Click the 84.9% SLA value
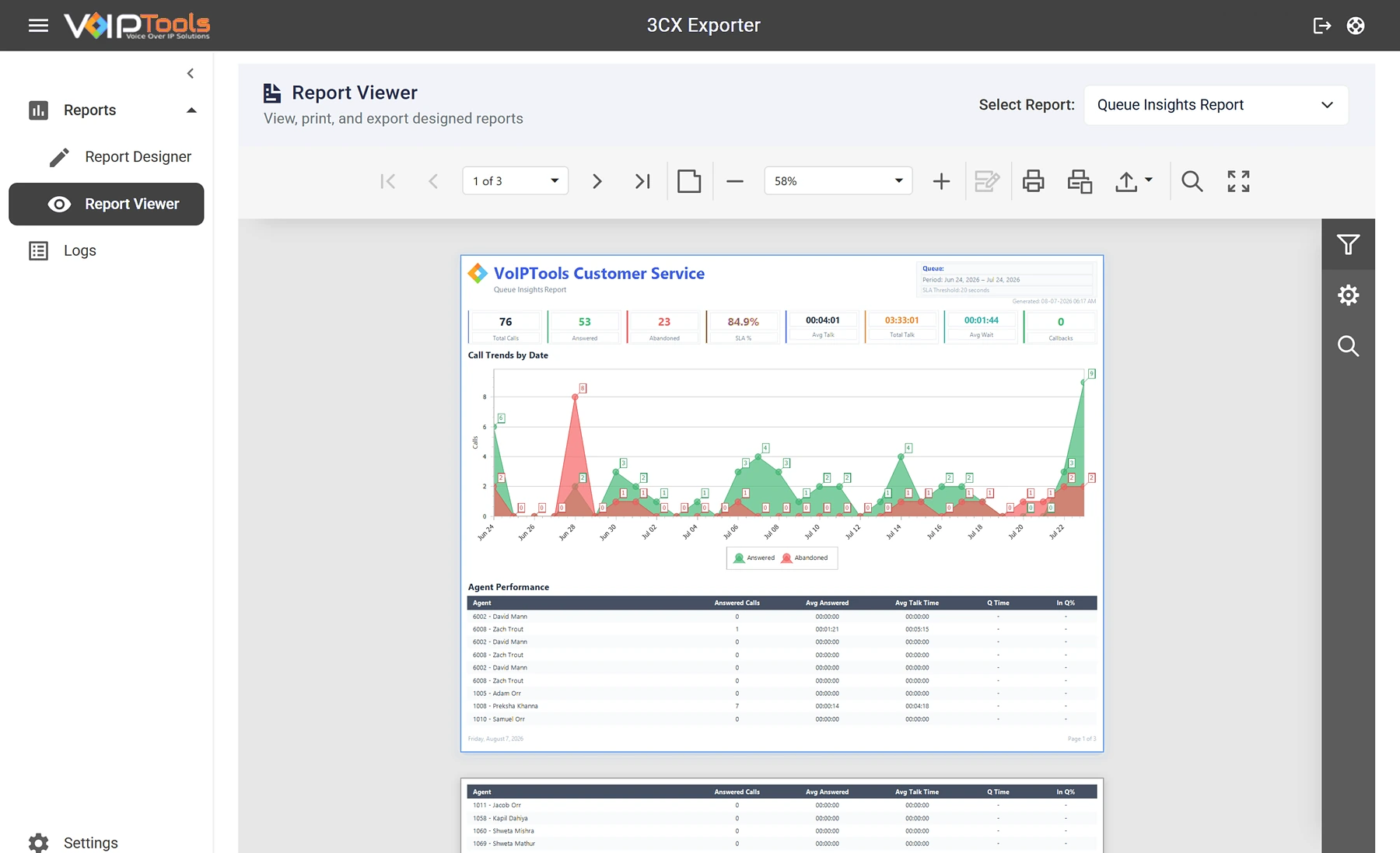Screen dimensions: 1400x853 tap(743, 322)
